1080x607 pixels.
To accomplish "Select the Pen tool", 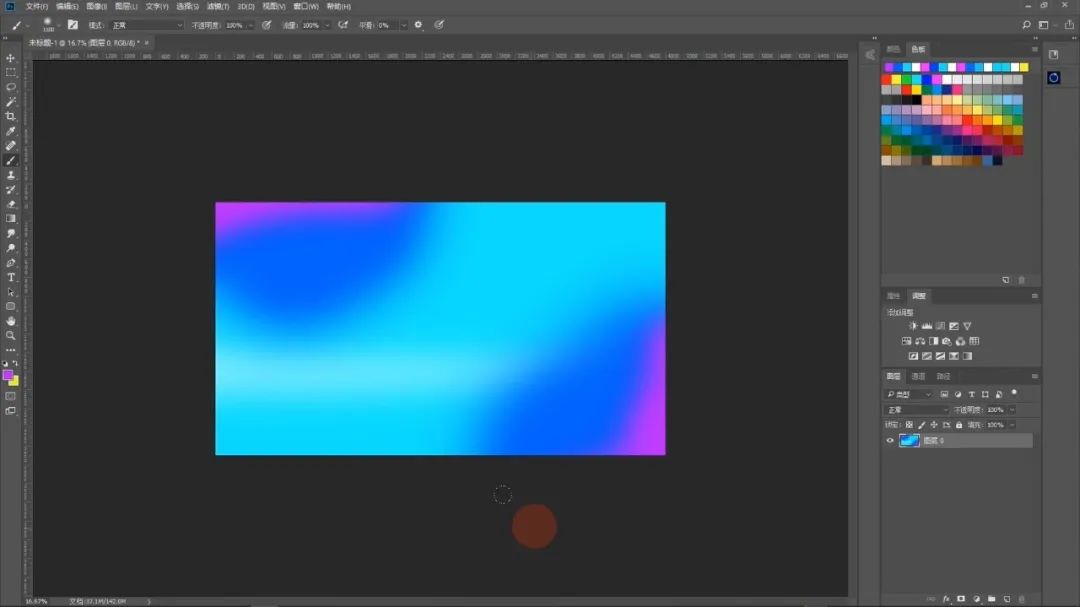I will point(10,263).
